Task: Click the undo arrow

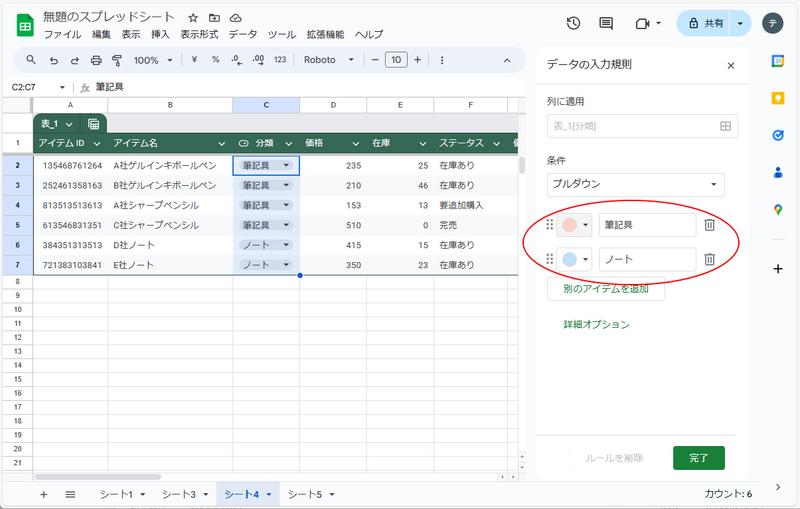Action: [x=53, y=60]
